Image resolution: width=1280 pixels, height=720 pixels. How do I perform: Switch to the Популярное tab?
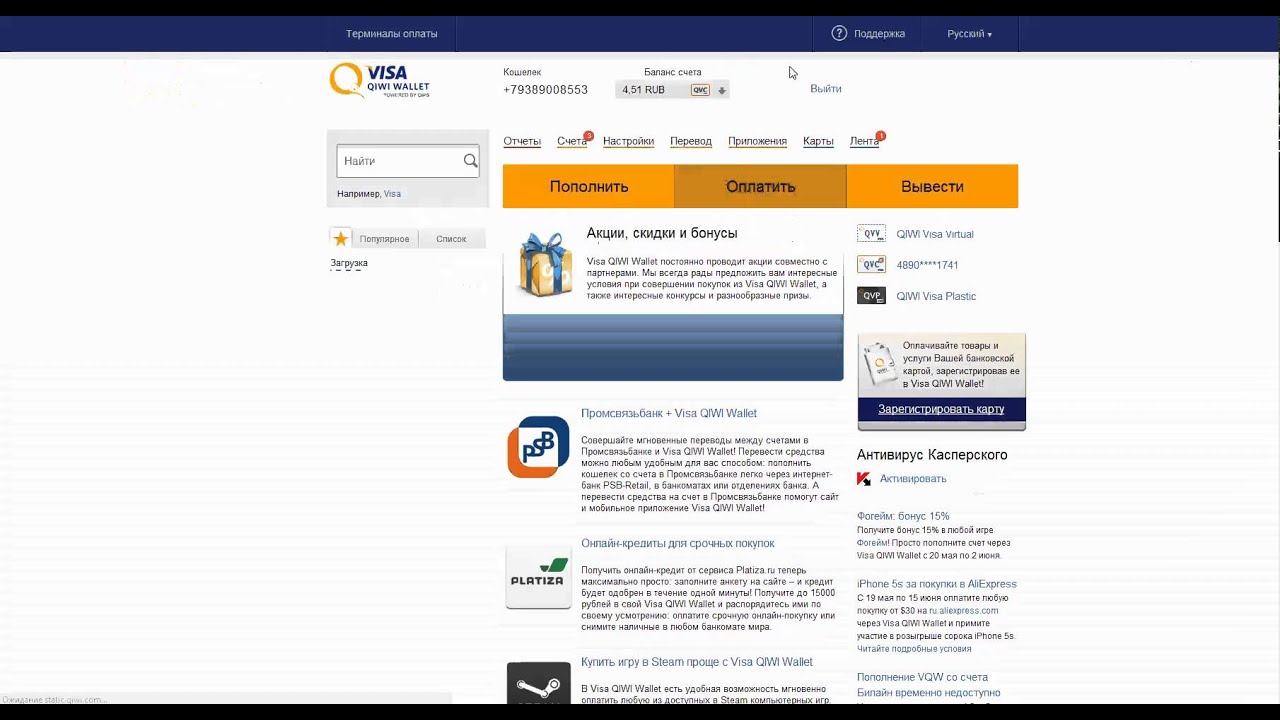(x=384, y=239)
